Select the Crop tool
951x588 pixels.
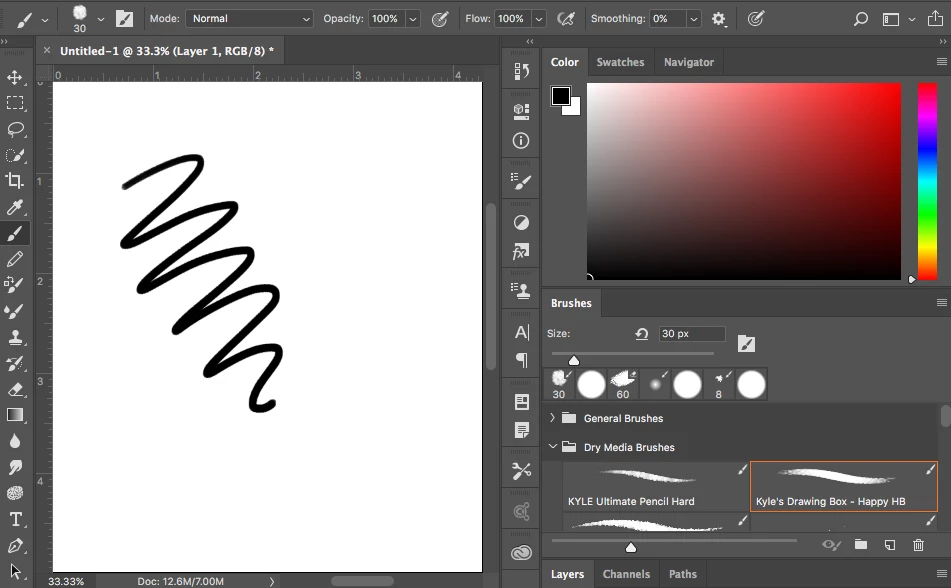15,181
